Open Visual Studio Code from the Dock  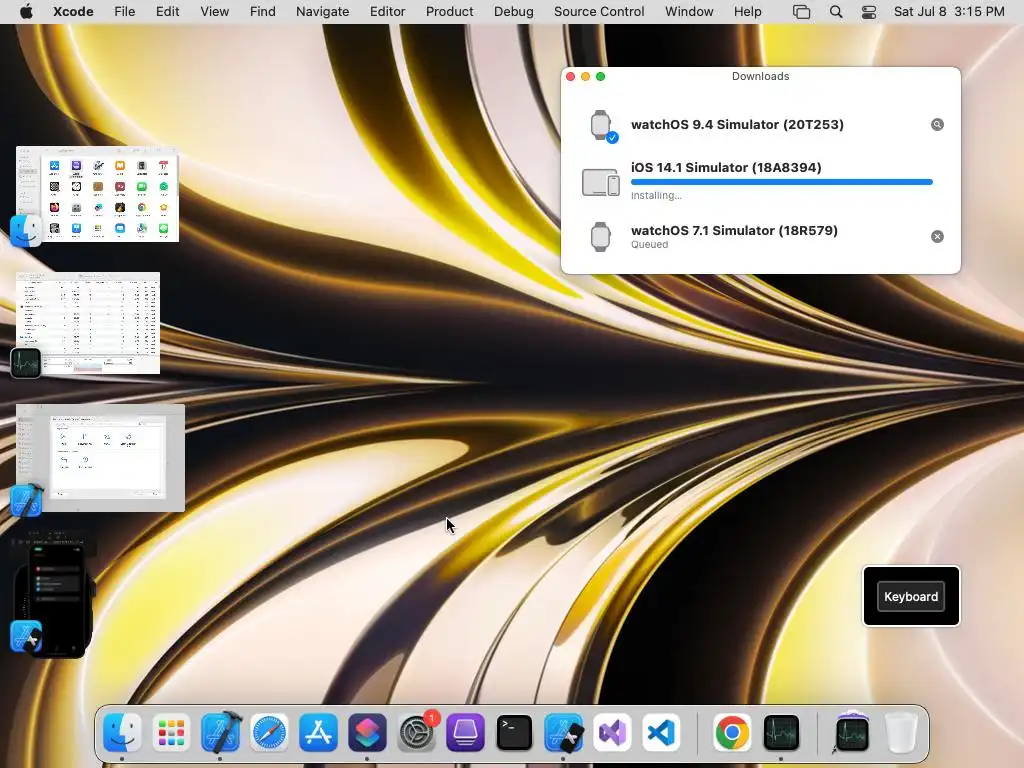click(661, 733)
